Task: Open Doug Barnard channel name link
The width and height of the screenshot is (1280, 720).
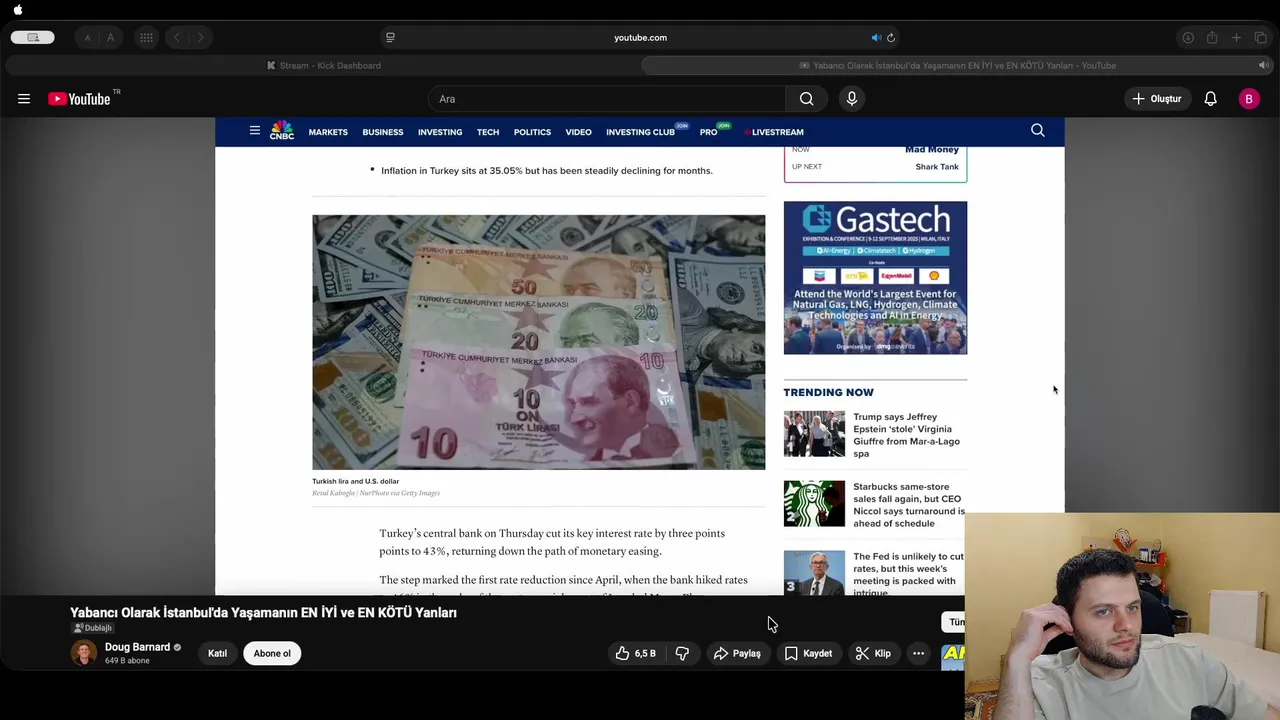Action: 137,647
